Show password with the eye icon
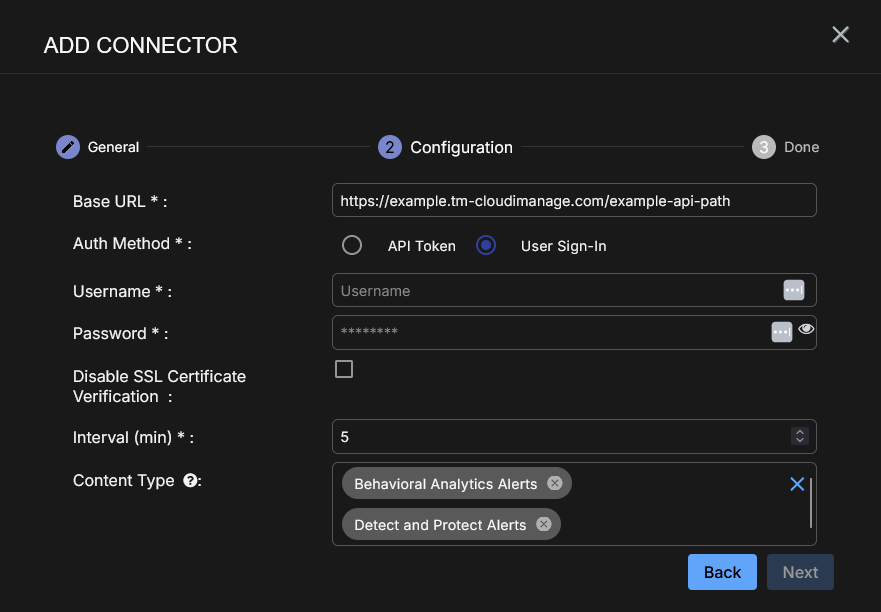881x612 pixels. pyautogui.click(x=806, y=329)
